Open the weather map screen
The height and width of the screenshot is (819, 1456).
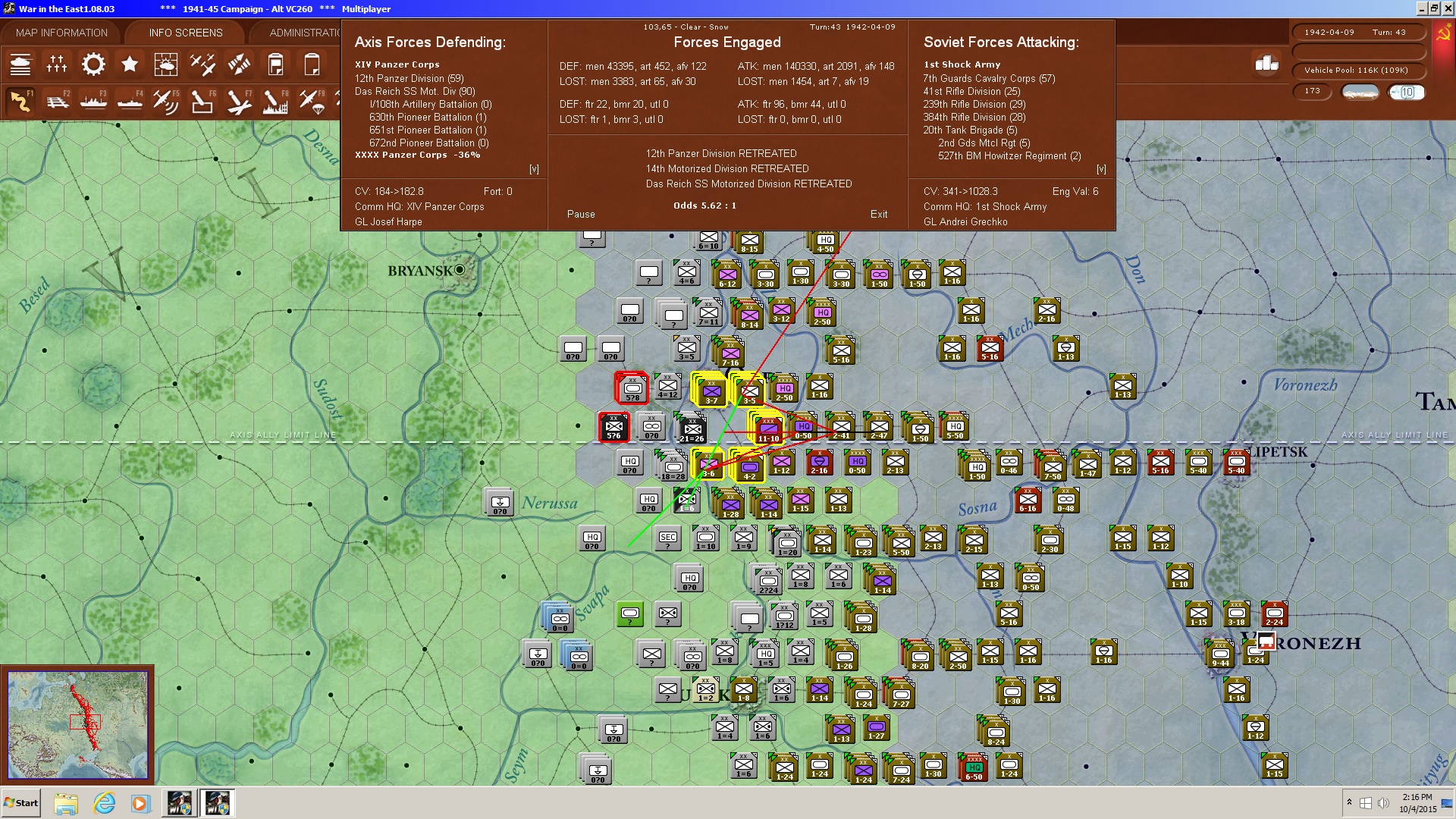[x=166, y=64]
